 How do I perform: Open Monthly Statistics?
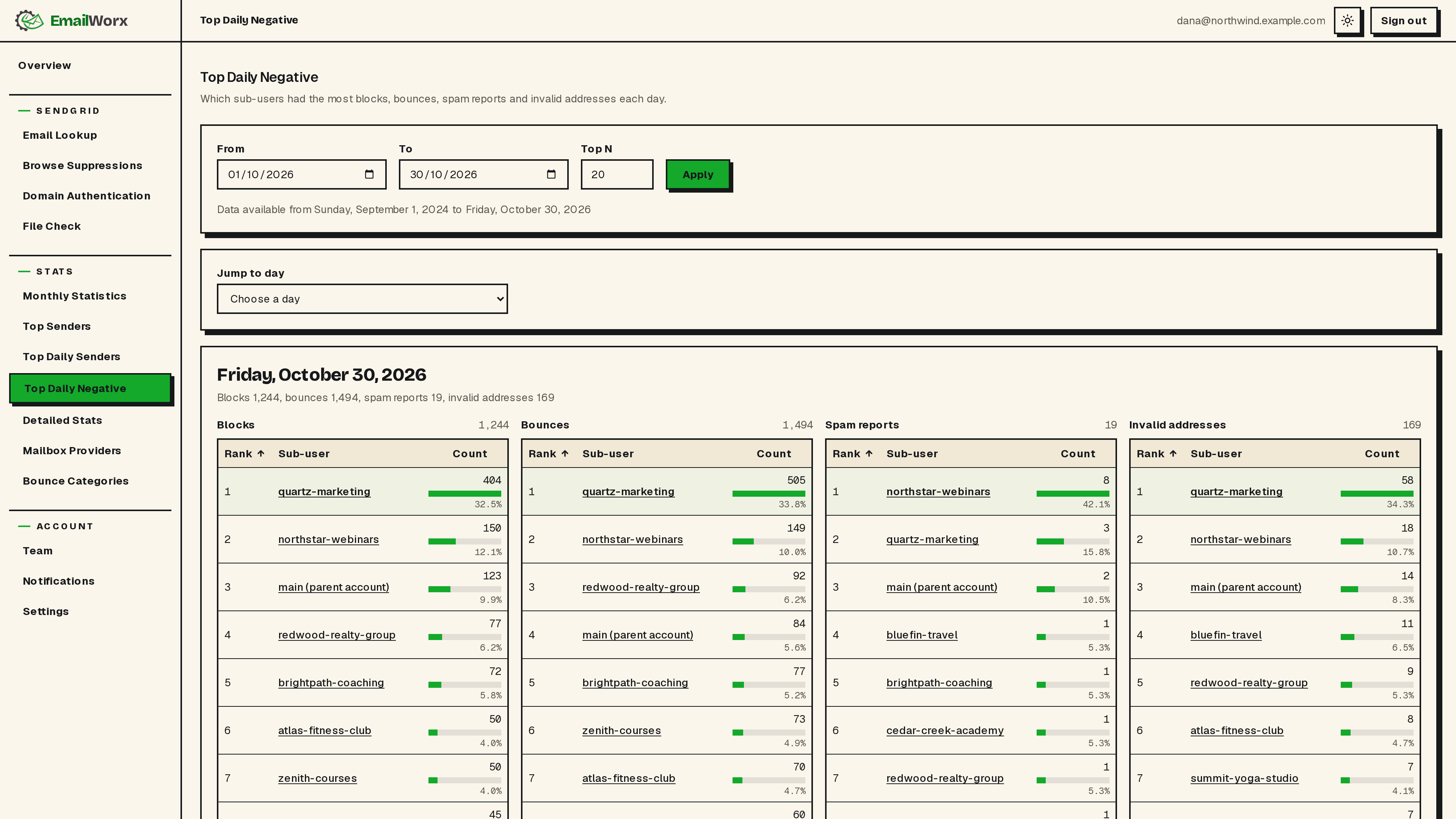75,296
